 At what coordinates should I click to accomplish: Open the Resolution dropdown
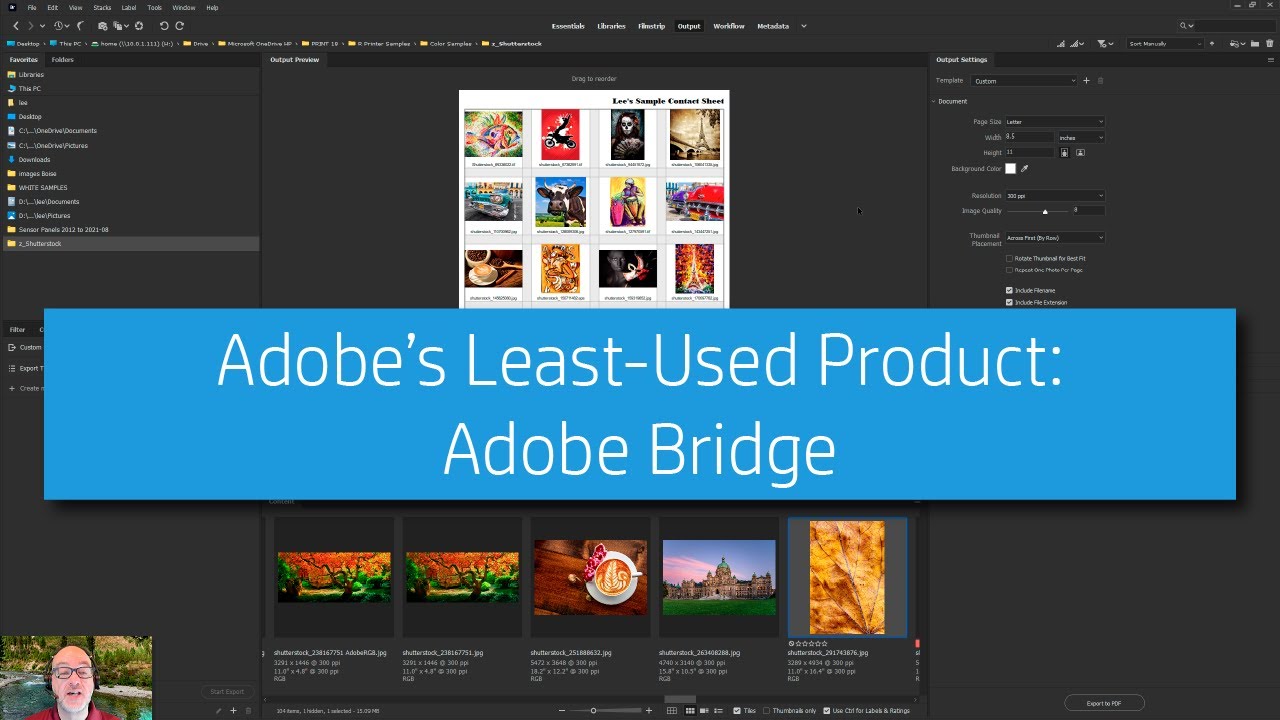click(1055, 196)
